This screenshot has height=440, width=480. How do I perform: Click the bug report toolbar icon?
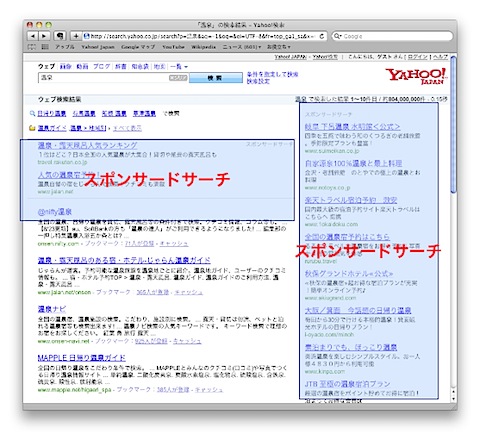click(60, 36)
